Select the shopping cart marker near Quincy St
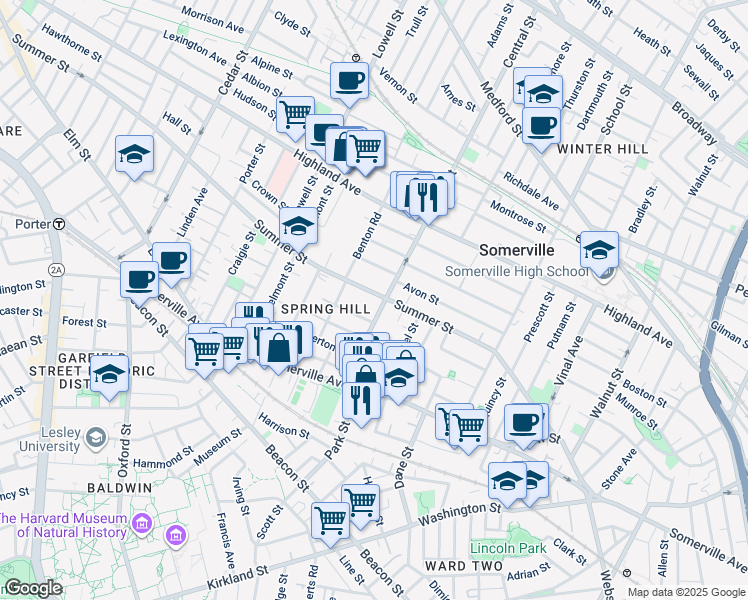 [468, 428]
